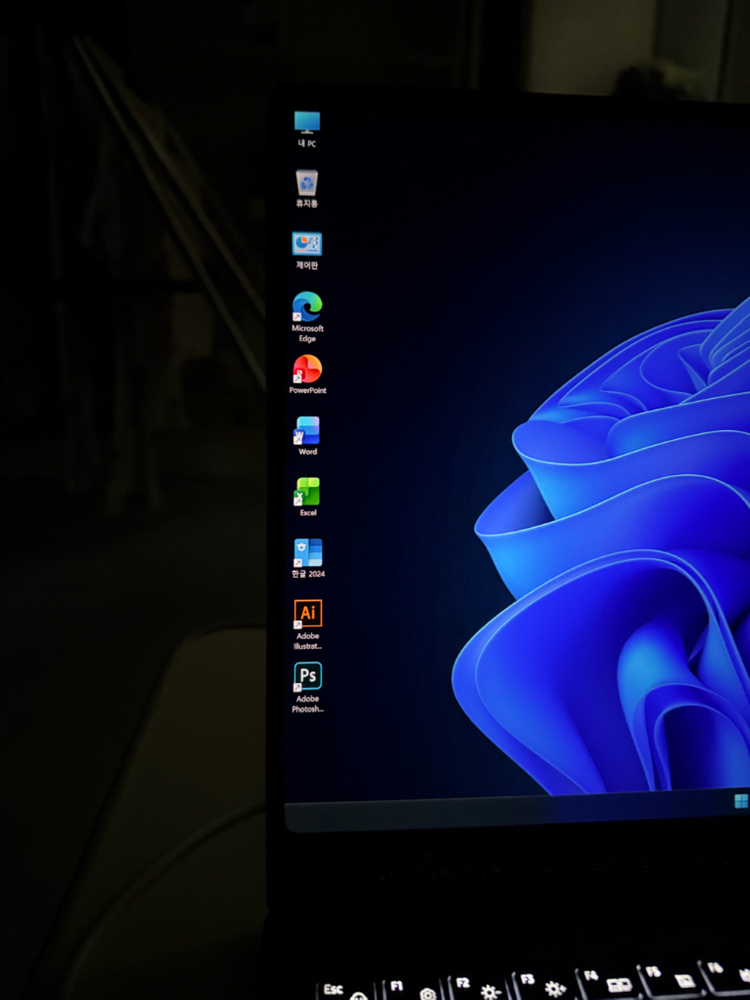Select the "내 PC" caption text
This screenshot has width=750, height=1000.
point(307,144)
